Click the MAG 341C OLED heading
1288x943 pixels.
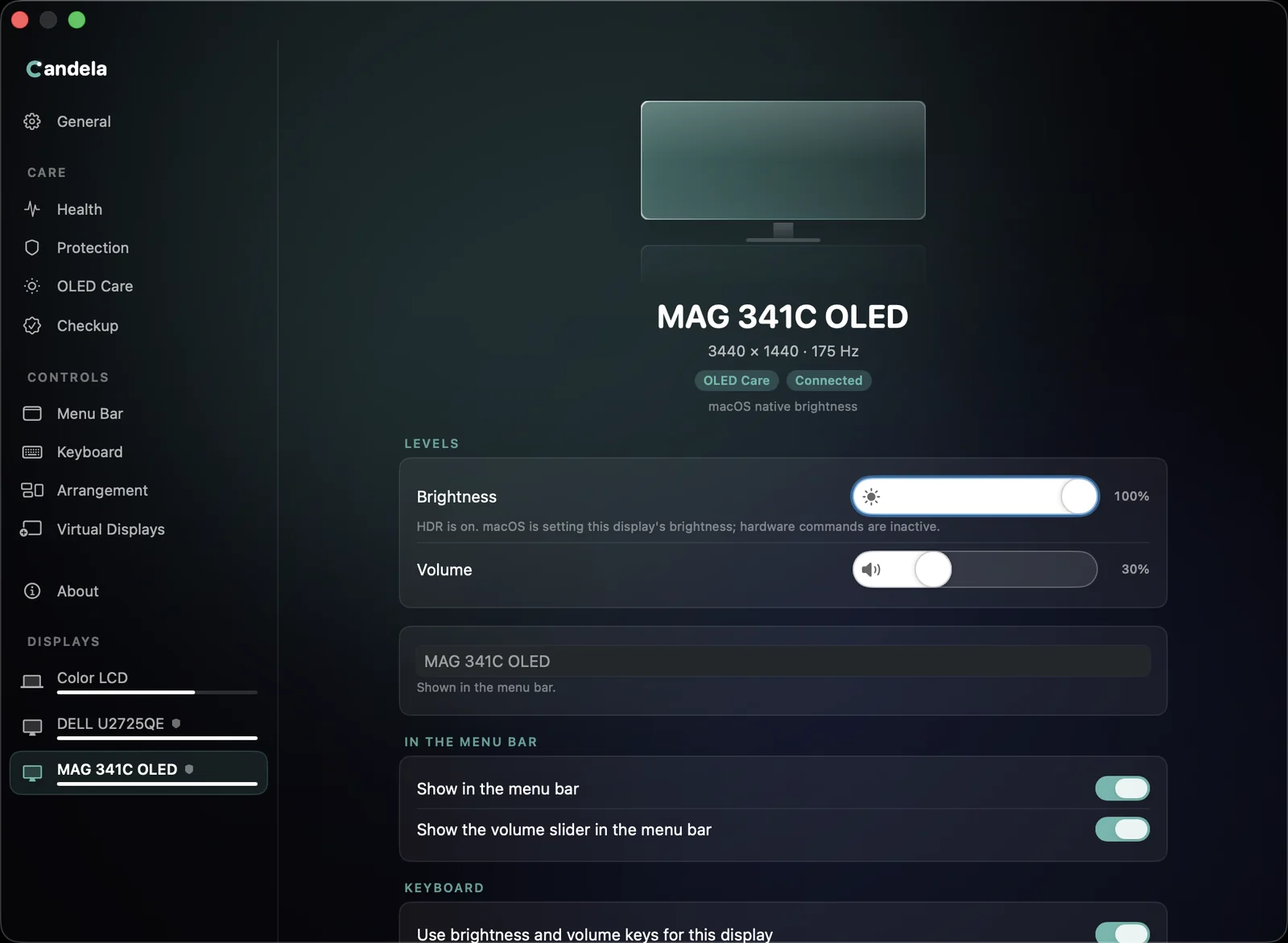(x=782, y=317)
